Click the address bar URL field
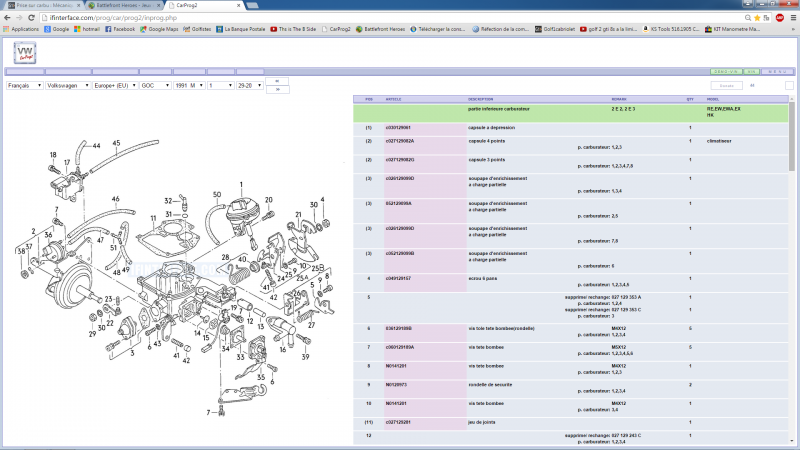Image resolution: width=800 pixels, height=450 pixels. pyautogui.click(x=390, y=18)
